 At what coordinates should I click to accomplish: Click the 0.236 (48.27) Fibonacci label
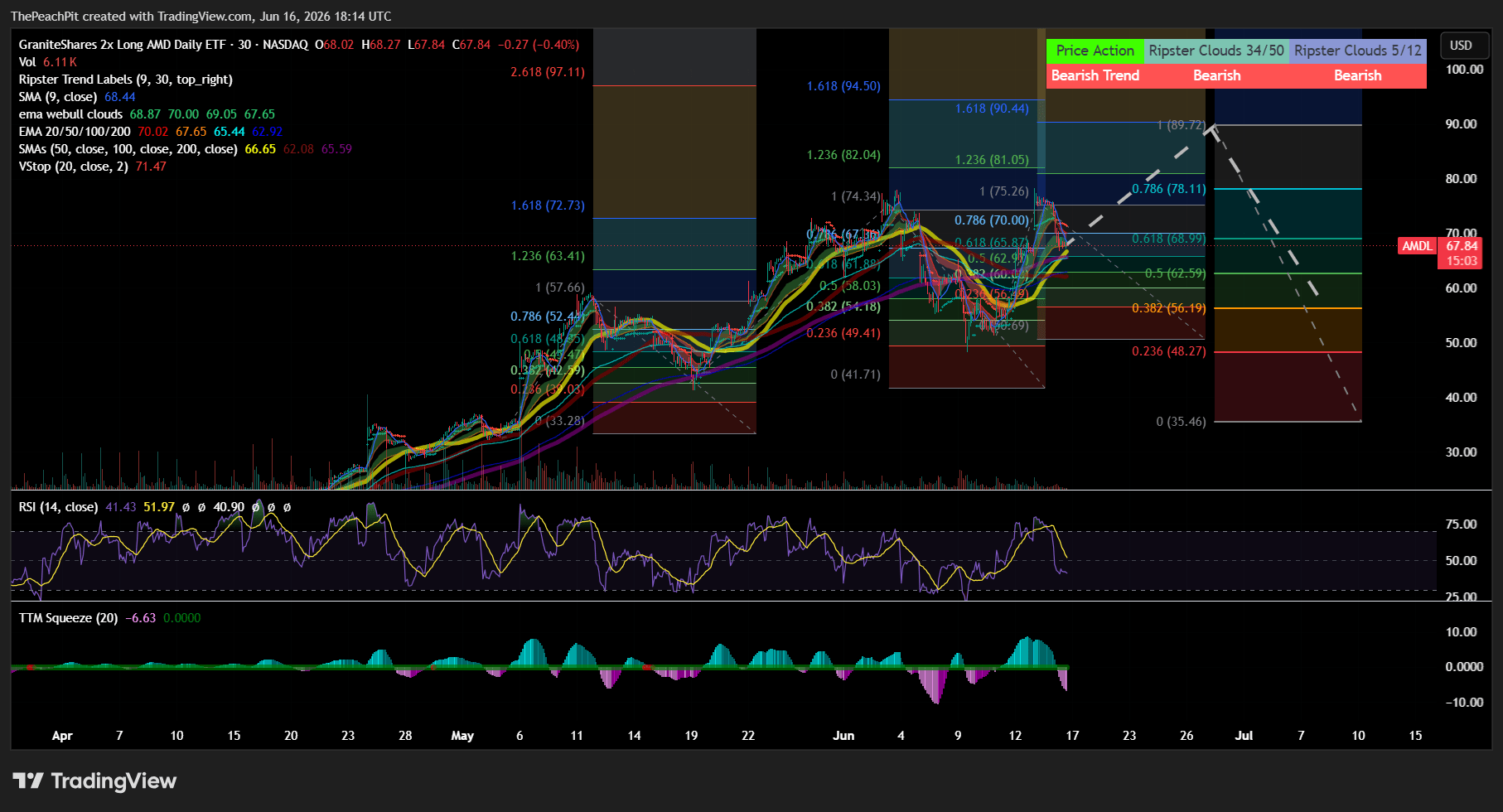tap(1169, 351)
